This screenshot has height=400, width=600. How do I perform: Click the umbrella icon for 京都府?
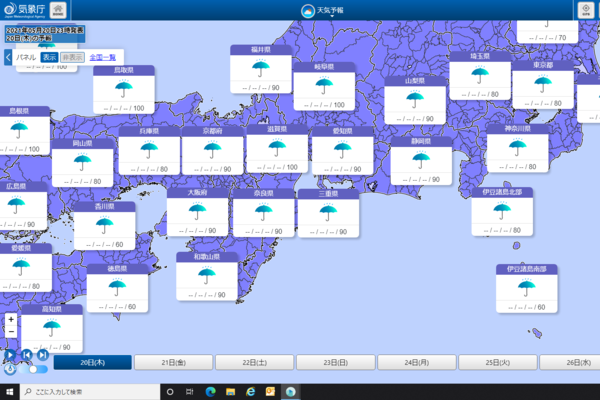[212, 149]
